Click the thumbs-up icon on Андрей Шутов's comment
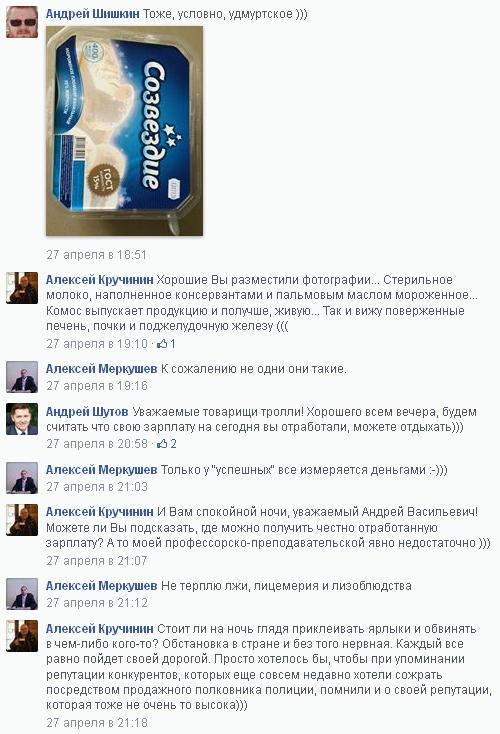The width and height of the screenshot is (500, 734). 162,444
